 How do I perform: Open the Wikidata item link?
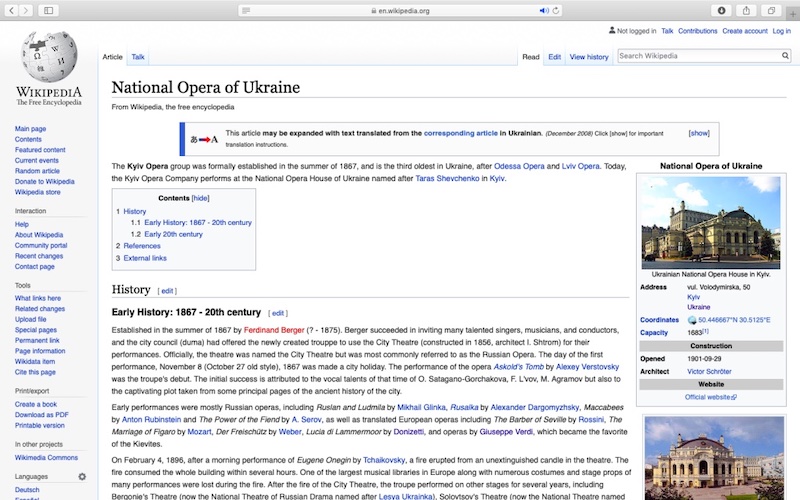(x=35, y=362)
